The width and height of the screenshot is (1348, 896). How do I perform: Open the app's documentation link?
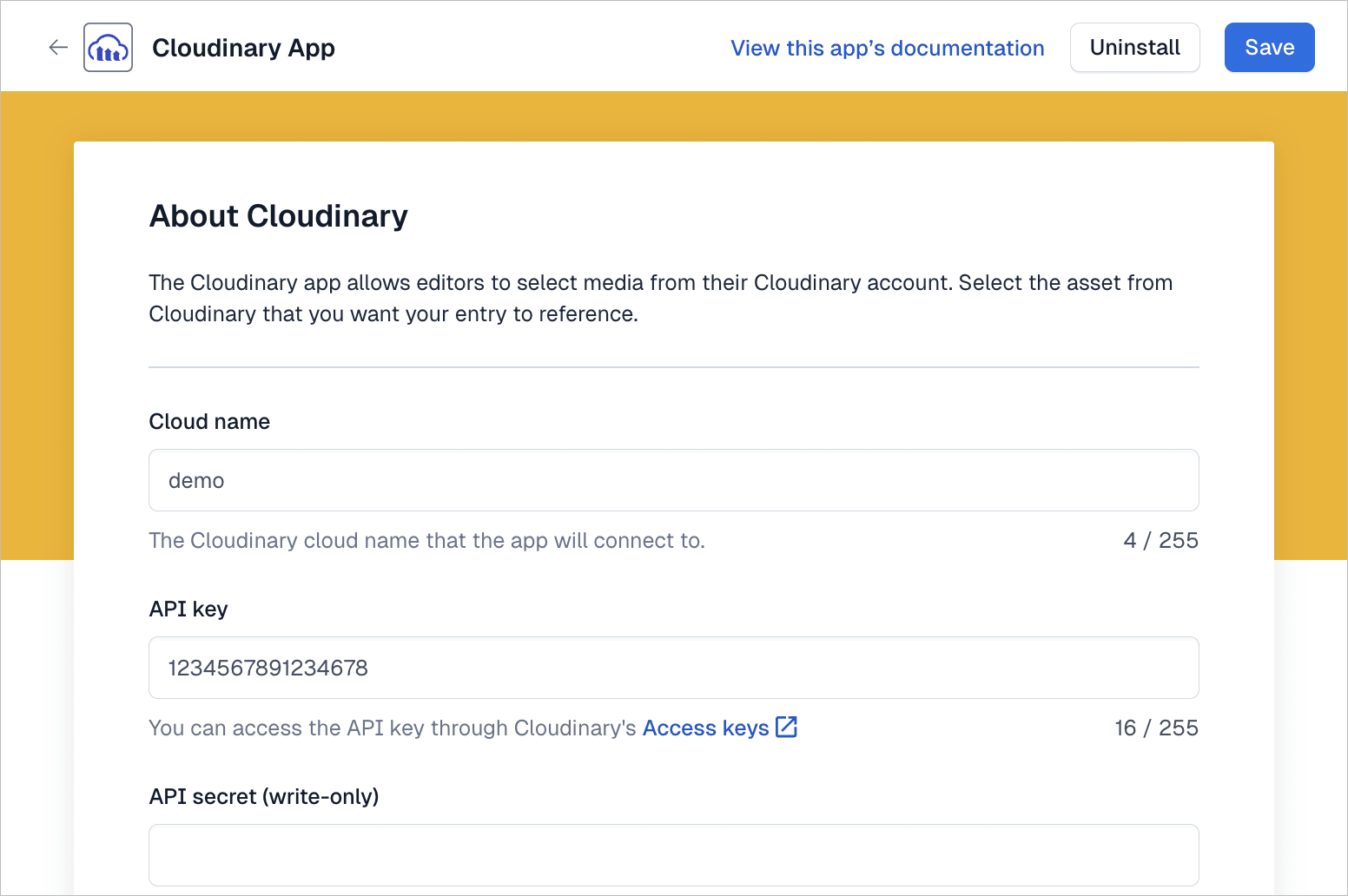887,48
